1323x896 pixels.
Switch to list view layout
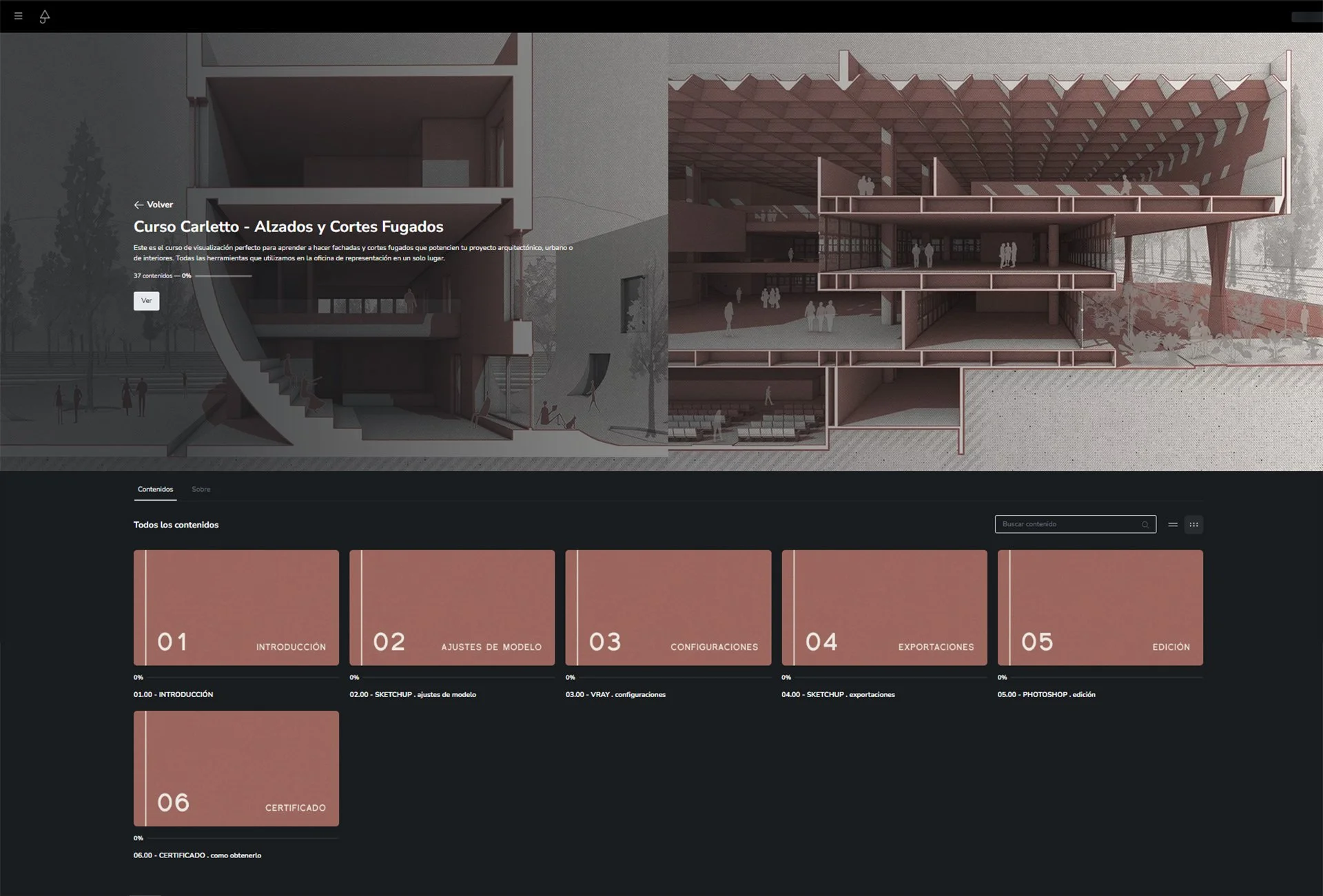point(1173,525)
